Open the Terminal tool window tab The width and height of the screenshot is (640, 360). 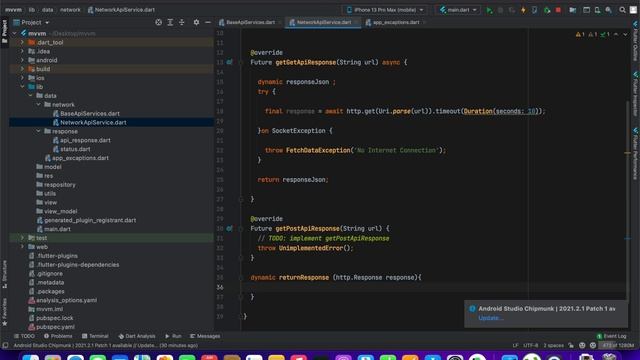tap(95, 336)
